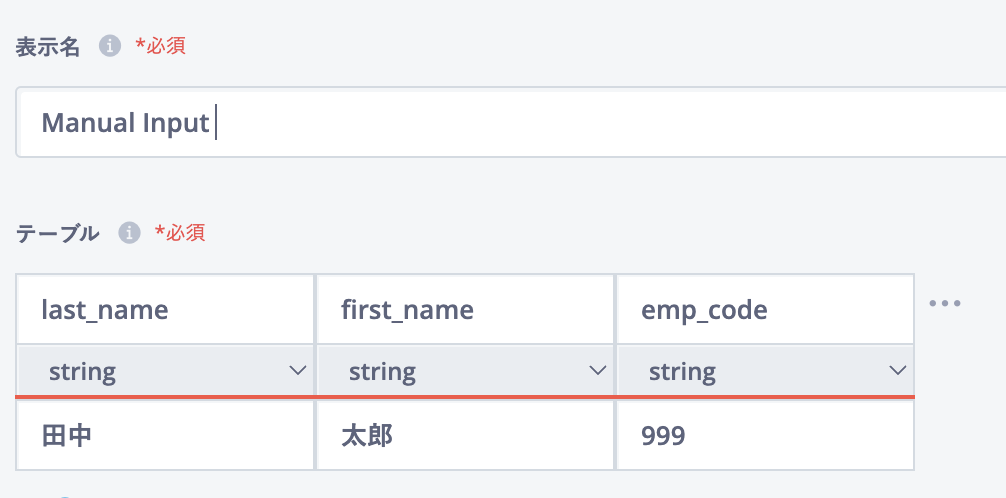Open the string type dropdown under emp_code
This screenshot has width=1006, height=498.
(x=765, y=370)
